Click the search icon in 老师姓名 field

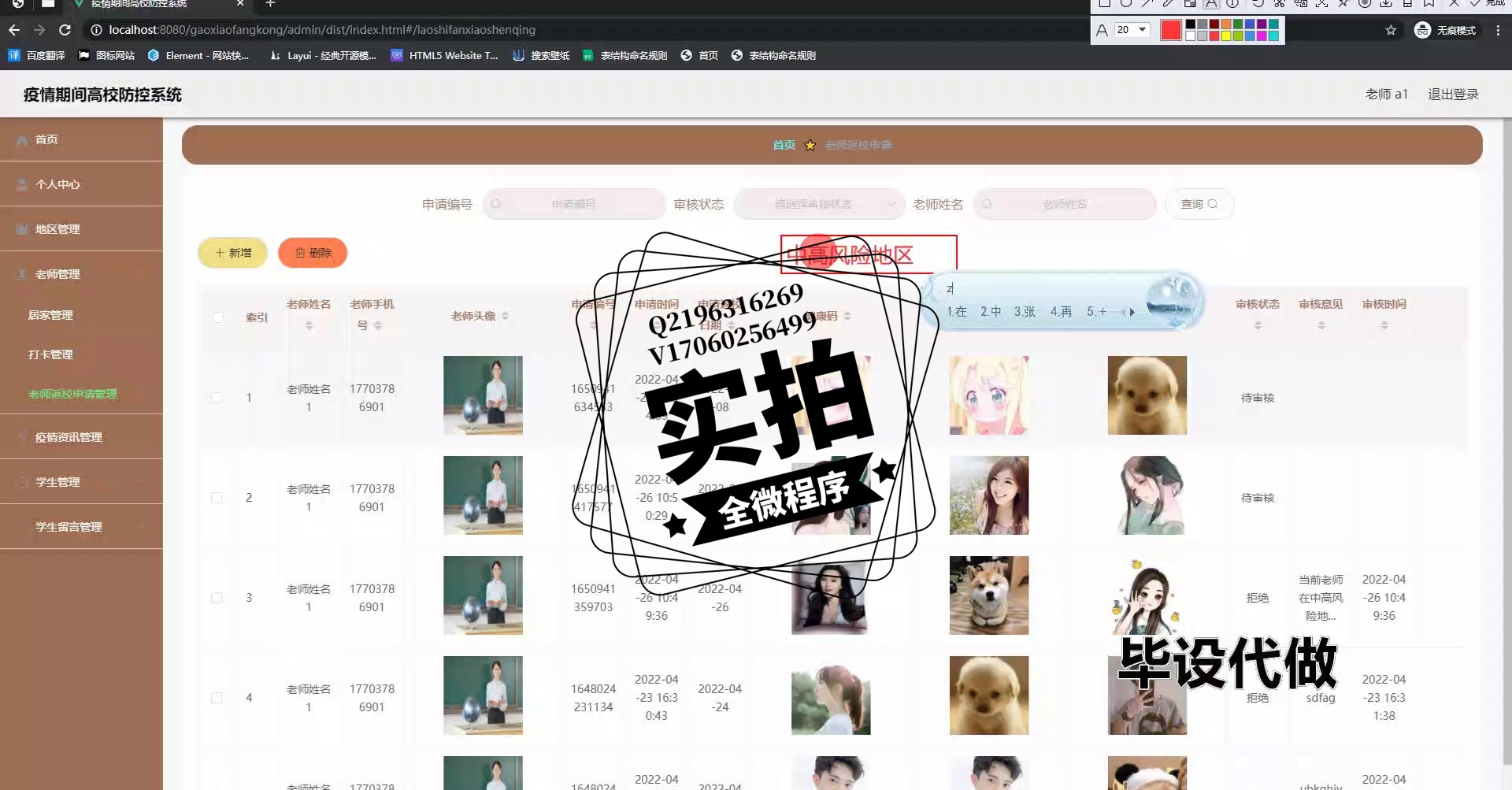[987, 204]
